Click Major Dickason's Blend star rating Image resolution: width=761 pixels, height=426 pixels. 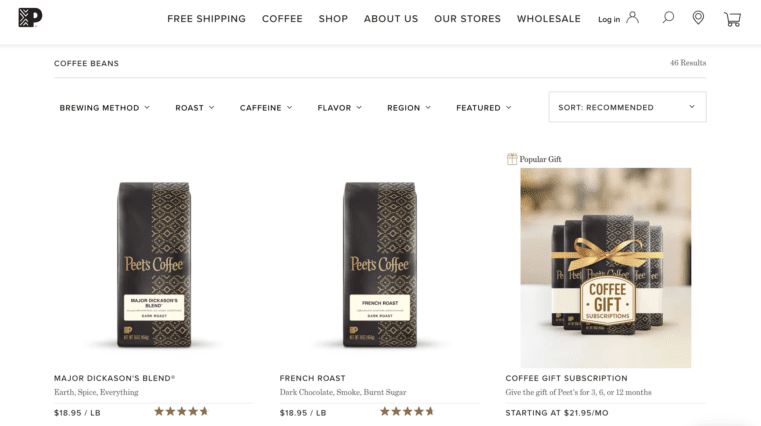pyautogui.click(x=181, y=412)
